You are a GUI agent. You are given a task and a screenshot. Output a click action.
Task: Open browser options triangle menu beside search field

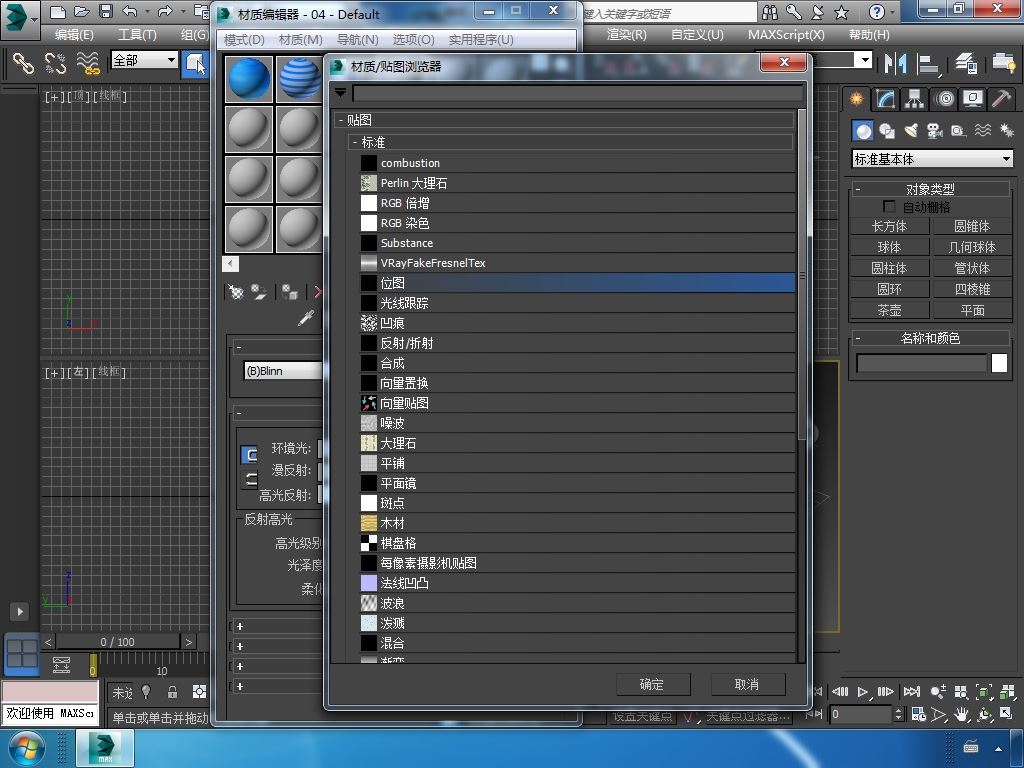point(340,93)
